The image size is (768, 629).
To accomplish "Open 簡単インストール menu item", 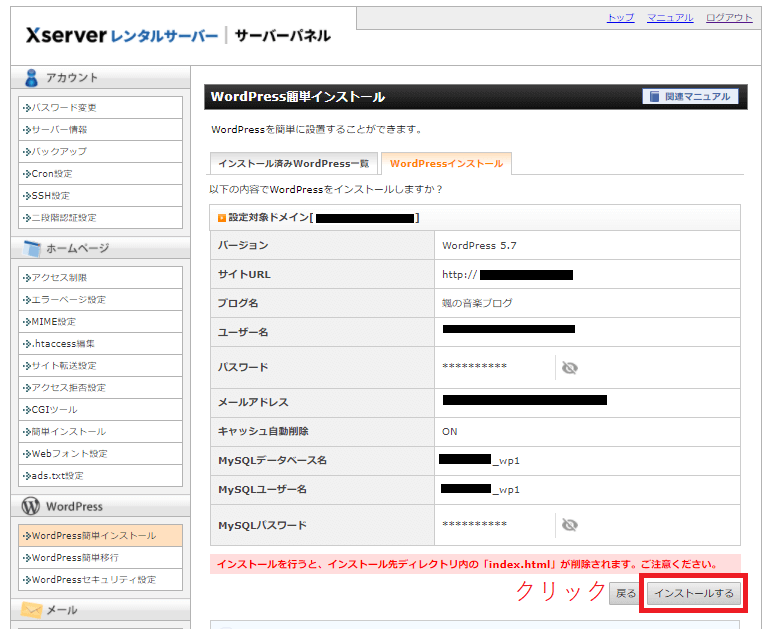I will 100,432.
